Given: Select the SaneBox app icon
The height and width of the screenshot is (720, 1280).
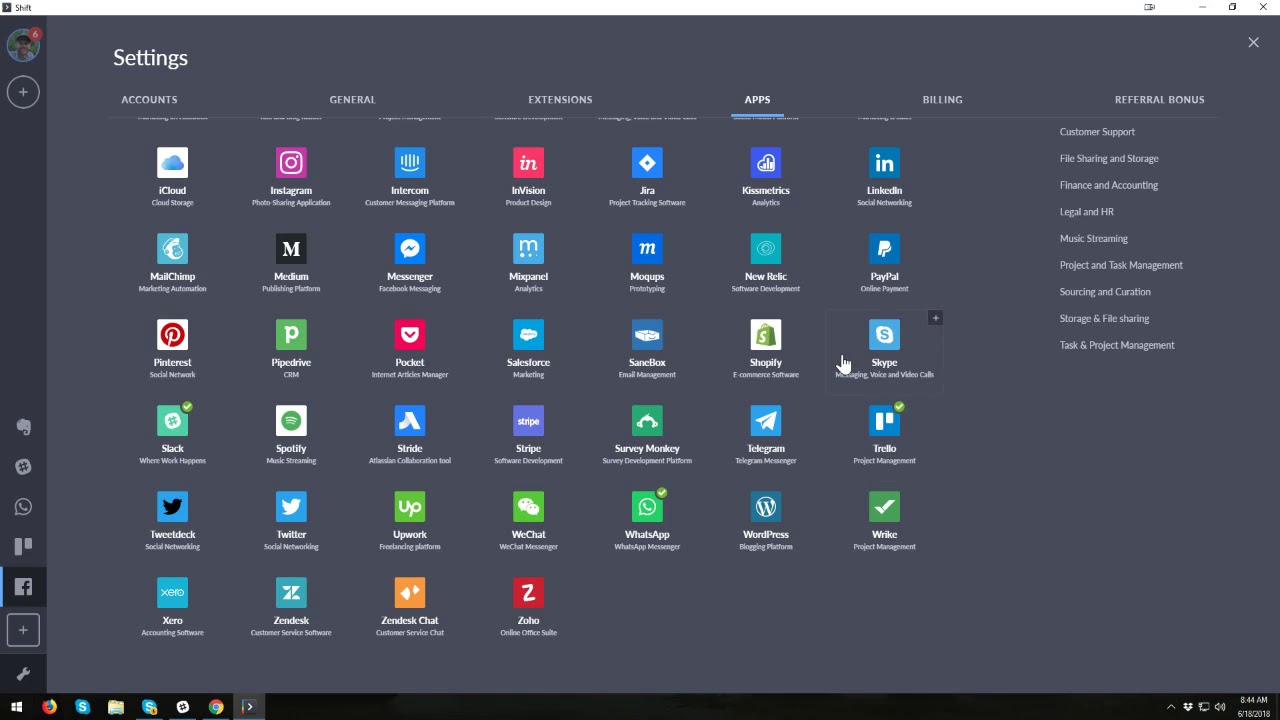Looking at the screenshot, I should click(647, 335).
